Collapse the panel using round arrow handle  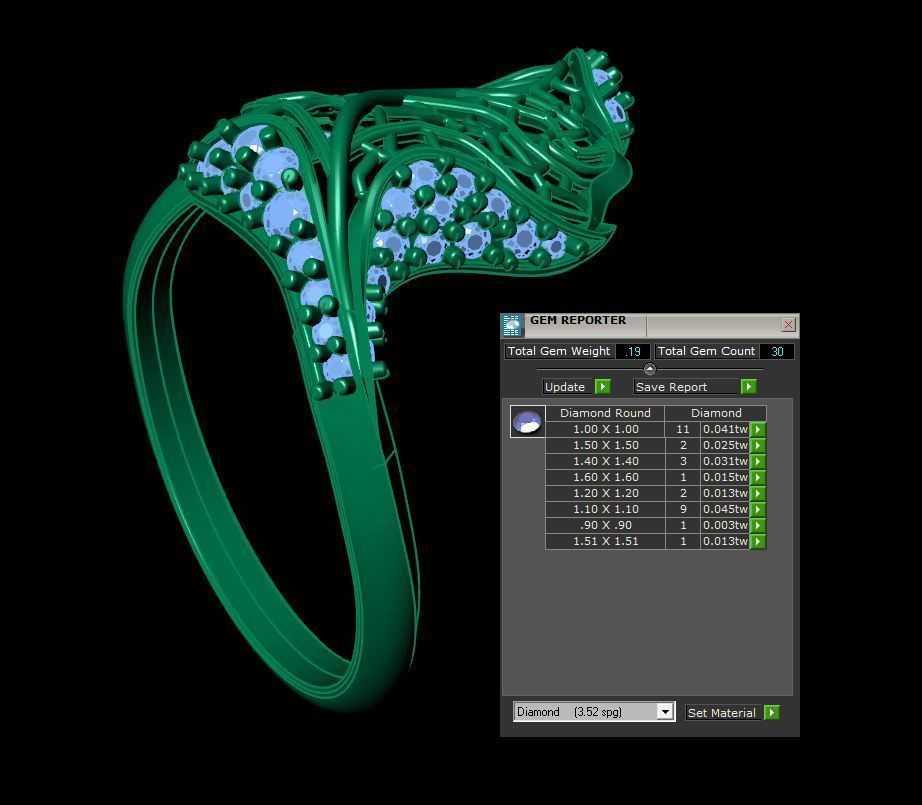coord(649,369)
